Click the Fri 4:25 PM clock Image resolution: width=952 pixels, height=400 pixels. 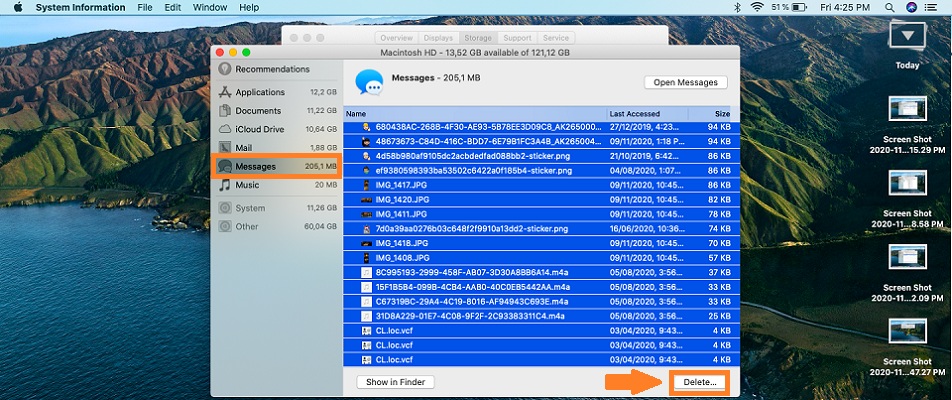coord(845,7)
